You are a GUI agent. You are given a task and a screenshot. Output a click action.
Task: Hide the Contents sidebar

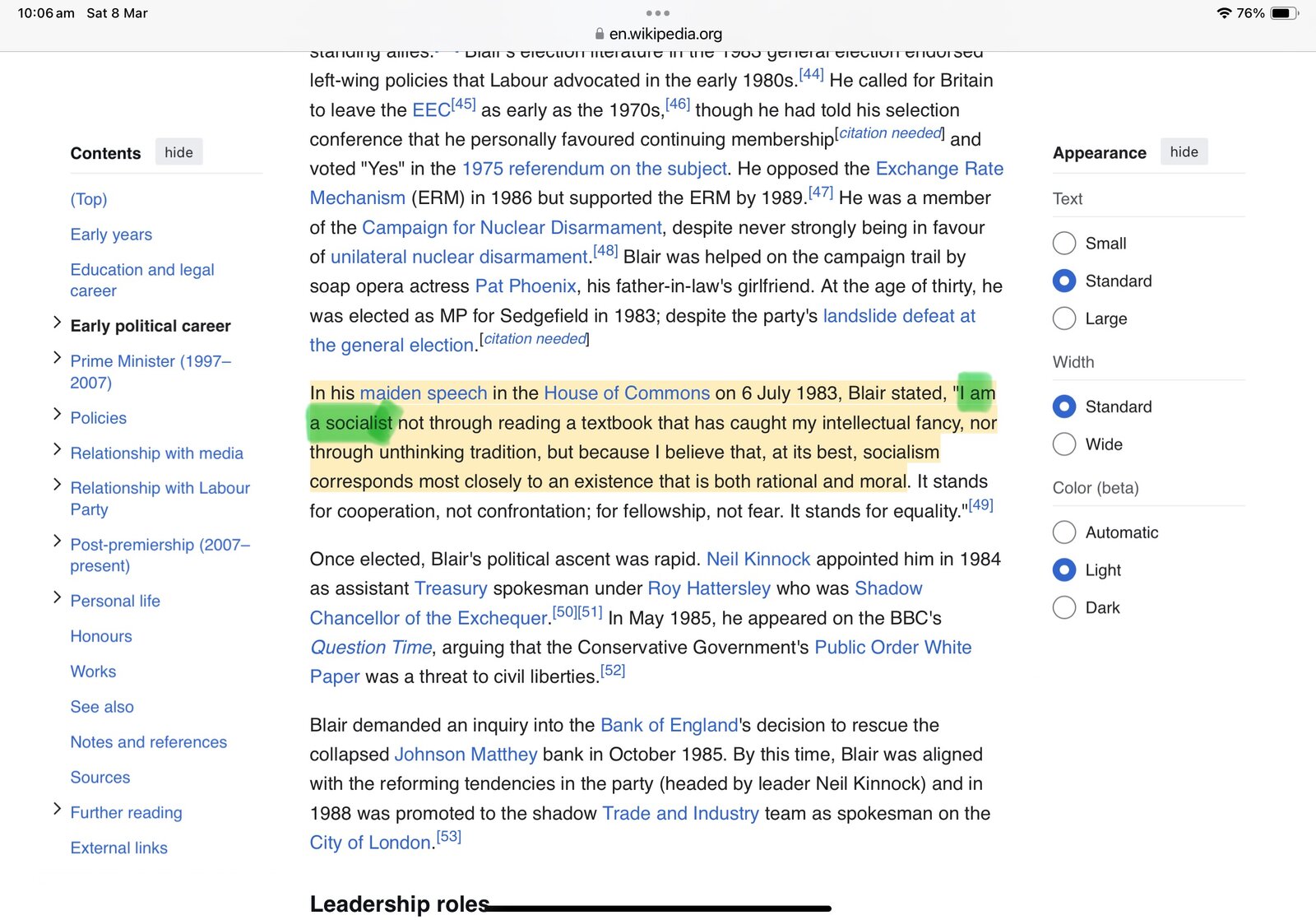[x=178, y=152]
